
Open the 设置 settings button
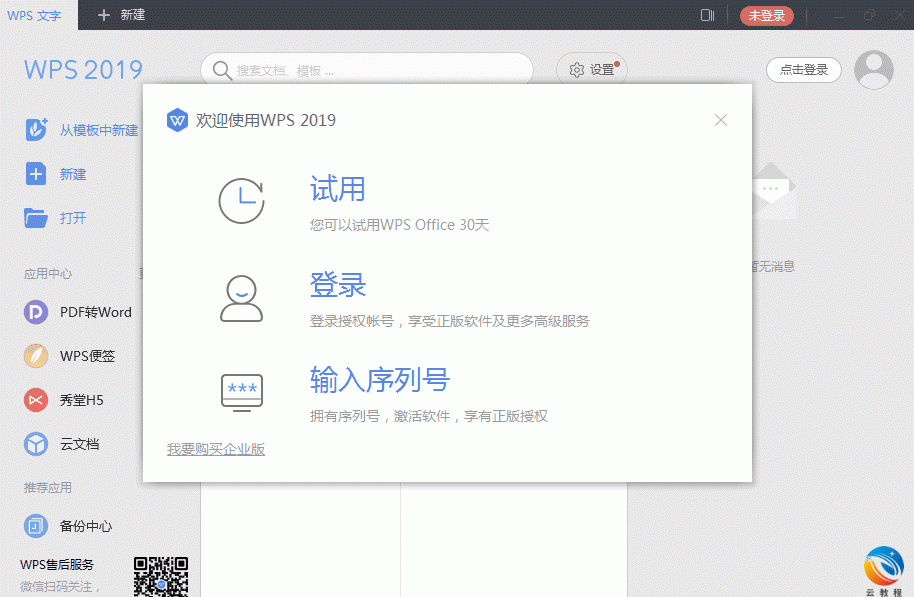coord(591,70)
